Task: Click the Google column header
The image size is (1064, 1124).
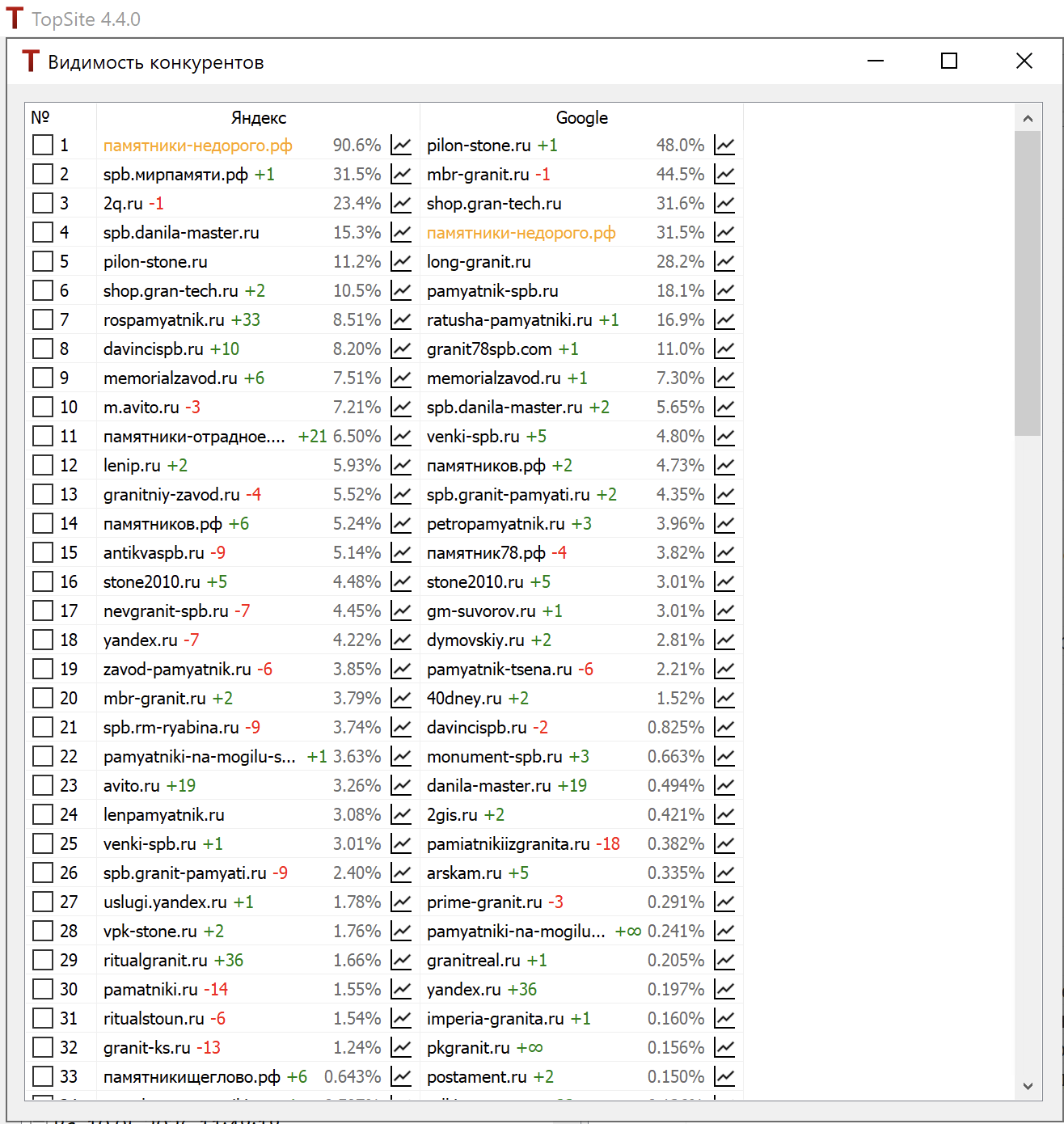Action: coord(582,118)
